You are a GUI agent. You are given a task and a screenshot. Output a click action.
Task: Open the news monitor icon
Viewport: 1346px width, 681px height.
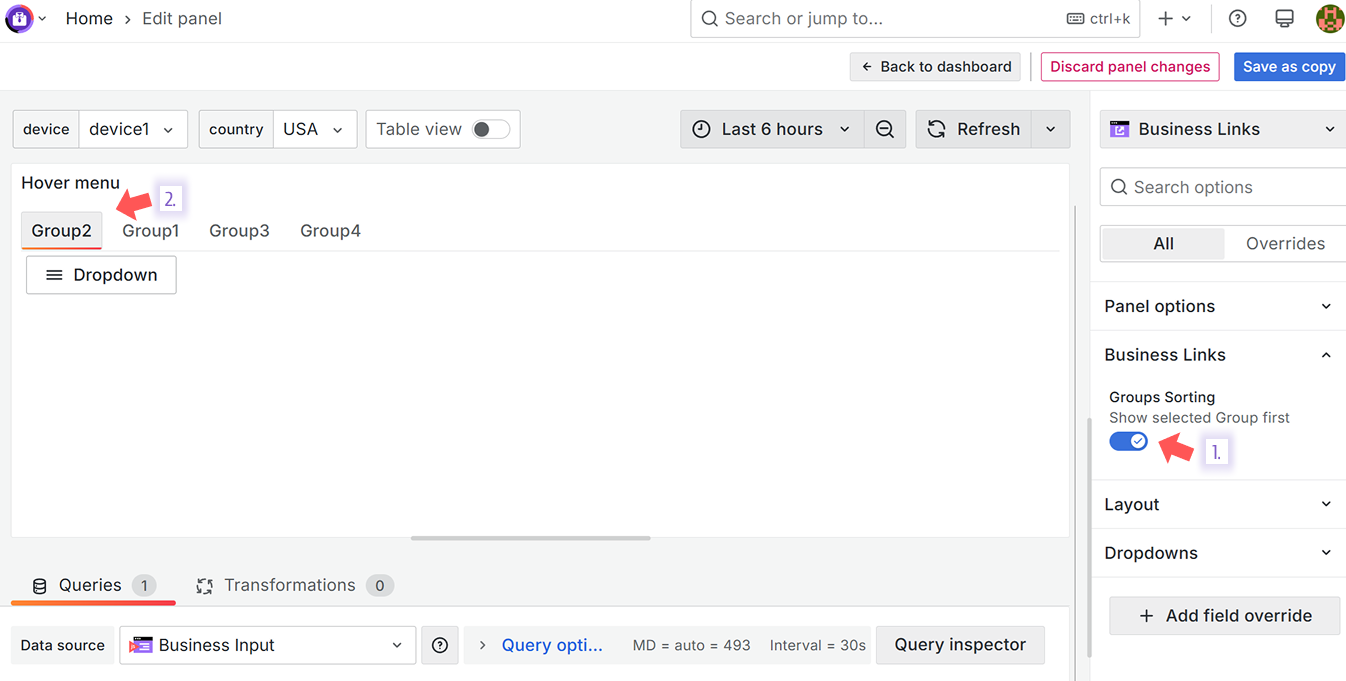click(1284, 18)
